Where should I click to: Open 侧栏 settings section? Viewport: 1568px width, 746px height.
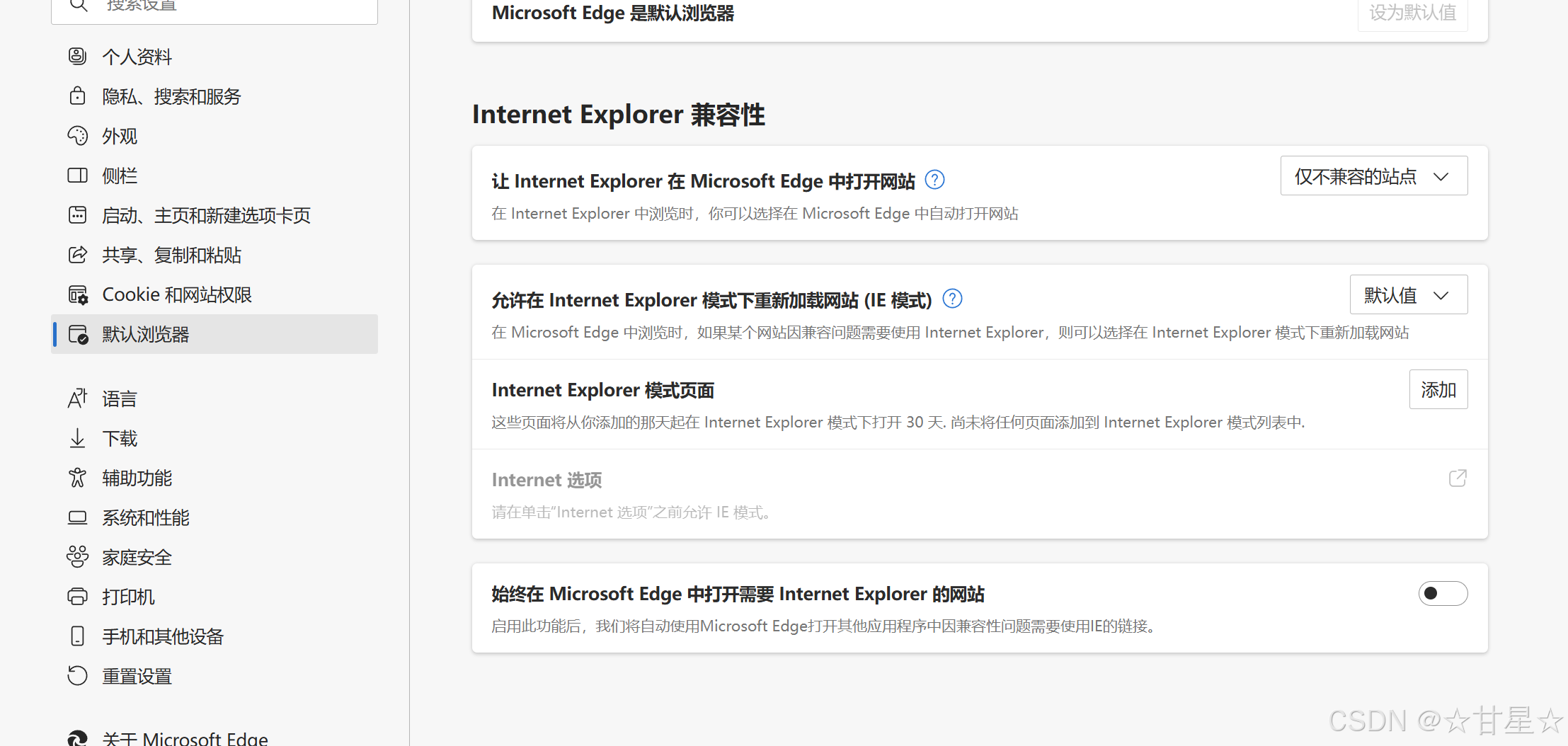pos(214,176)
